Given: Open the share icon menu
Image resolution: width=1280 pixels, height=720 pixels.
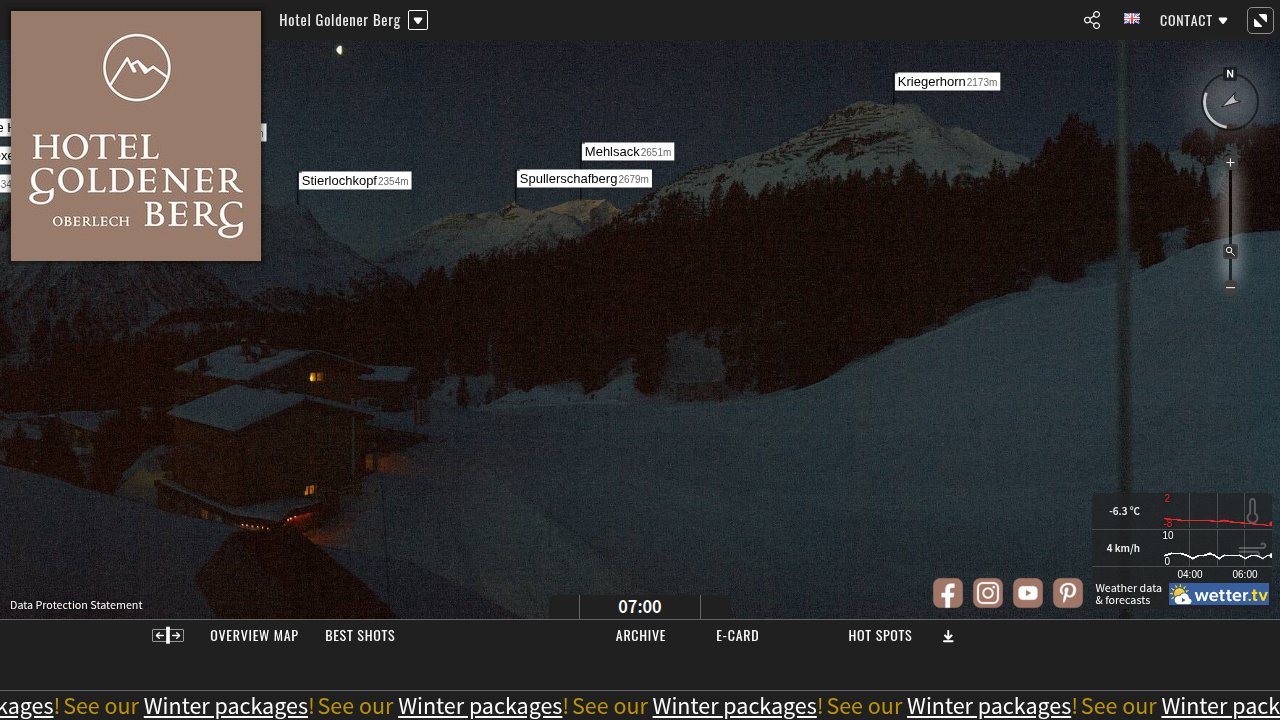Looking at the screenshot, I should tap(1092, 20).
